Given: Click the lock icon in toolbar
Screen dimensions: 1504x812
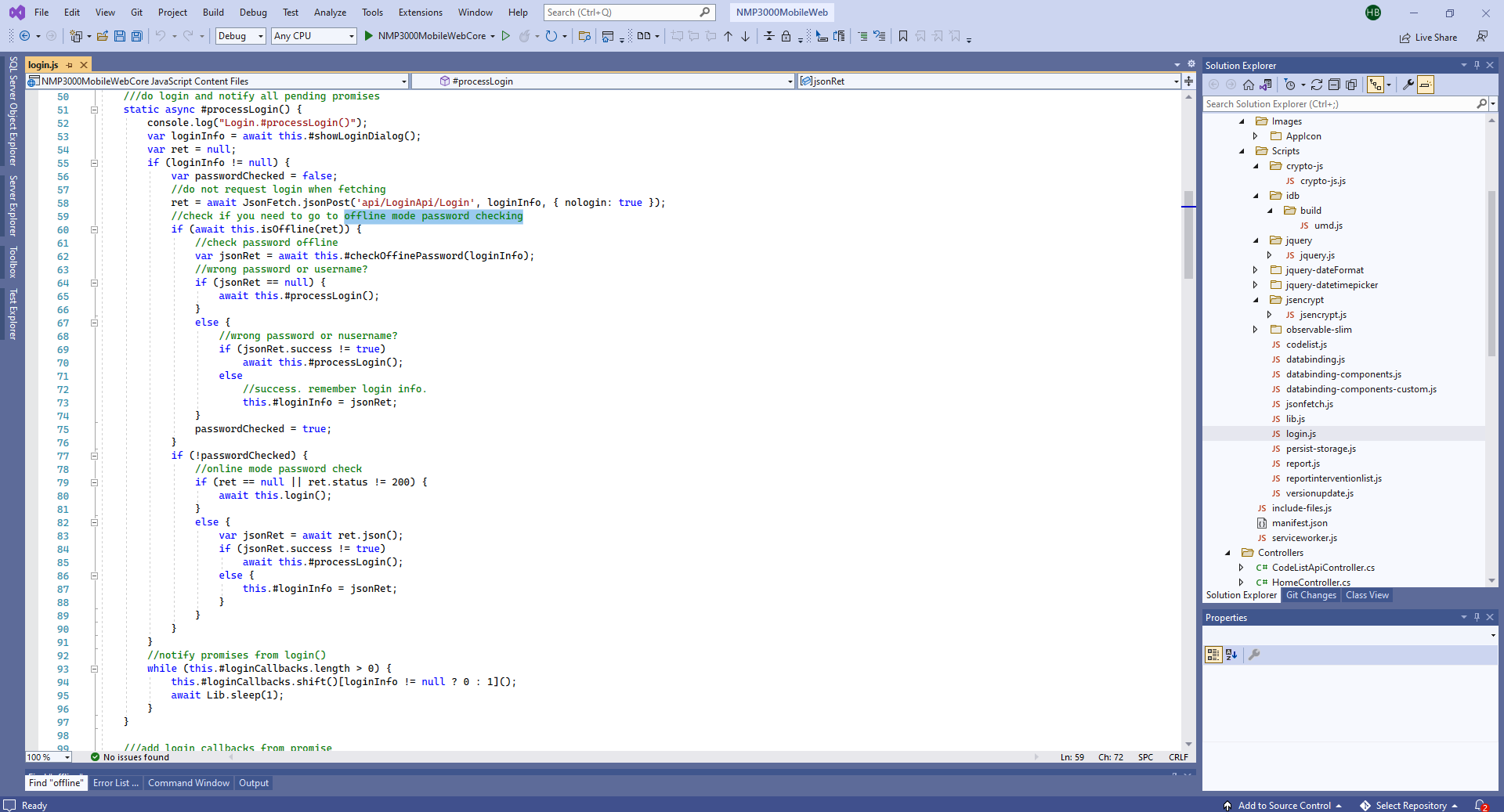Looking at the screenshot, I should tap(786, 36).
